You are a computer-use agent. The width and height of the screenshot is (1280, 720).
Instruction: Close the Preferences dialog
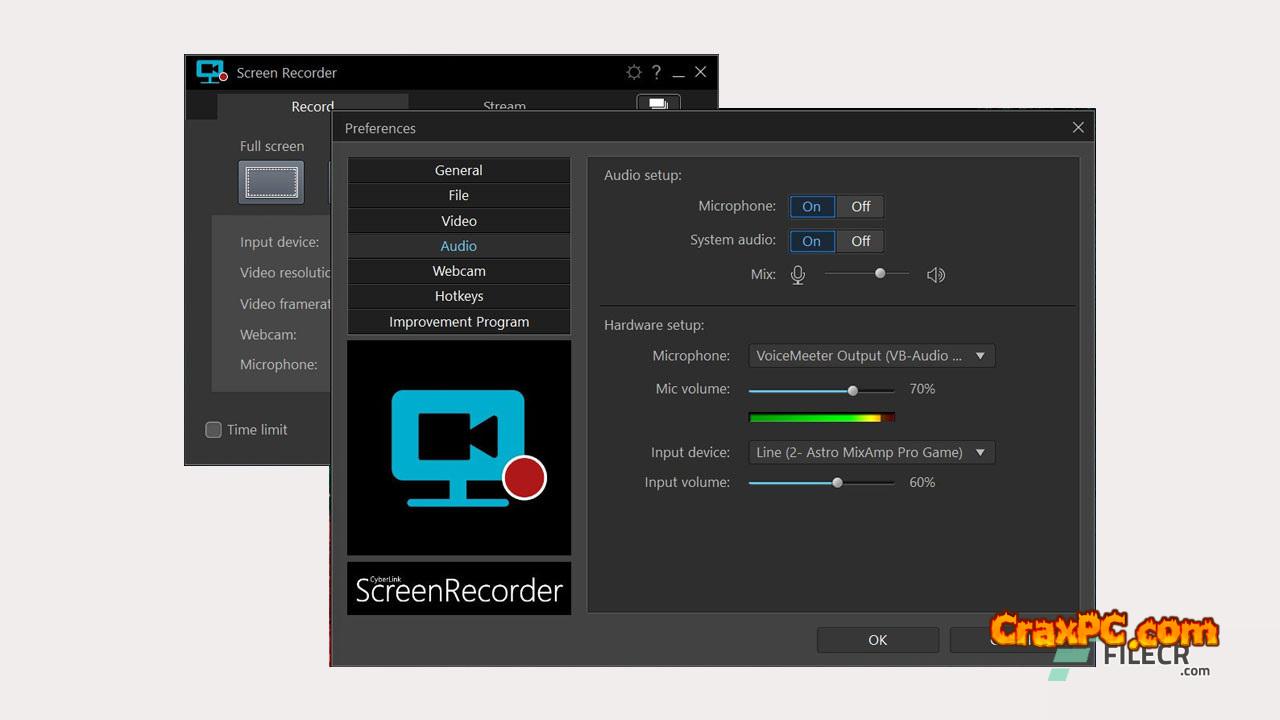[1077, 127]
